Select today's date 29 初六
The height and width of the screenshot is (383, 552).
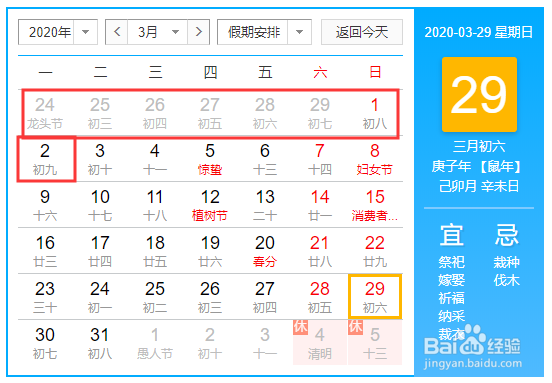tap(375, 297)
